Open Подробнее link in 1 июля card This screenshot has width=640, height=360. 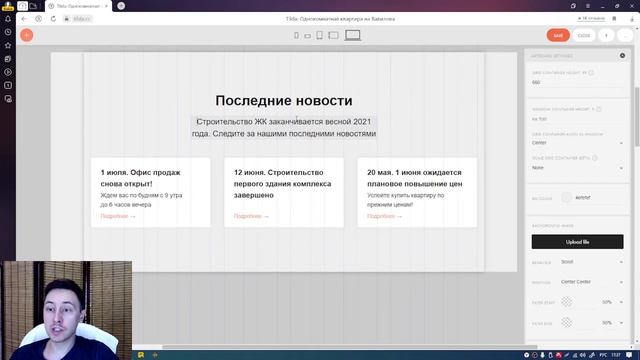[x=118, y=216]
